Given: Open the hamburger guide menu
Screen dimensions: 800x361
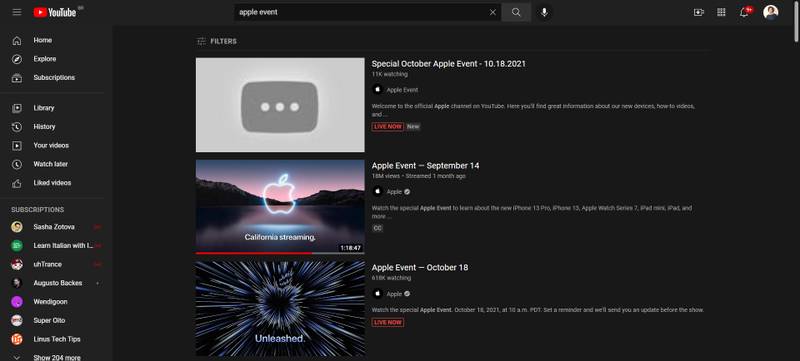Looking at the screenshot, I should click(17, 12).
